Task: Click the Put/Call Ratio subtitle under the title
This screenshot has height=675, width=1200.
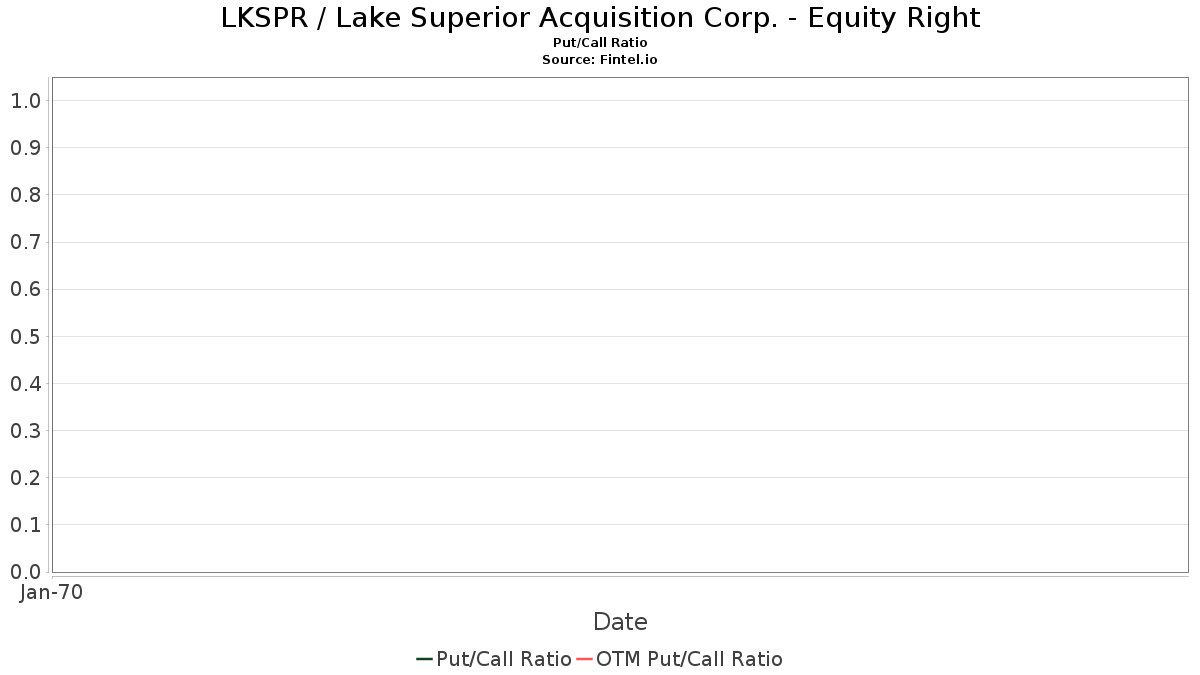Action: [x=600, y=43]
